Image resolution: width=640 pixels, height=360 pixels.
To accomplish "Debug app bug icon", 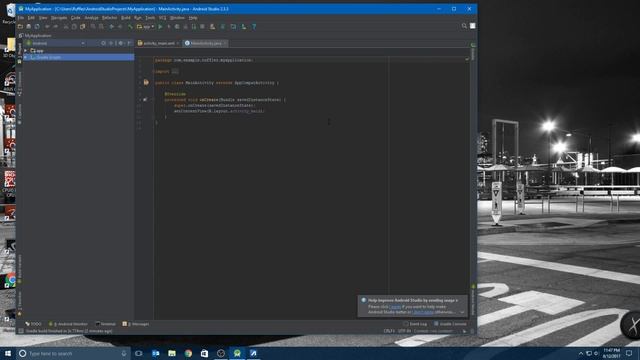I will (177, 27).
